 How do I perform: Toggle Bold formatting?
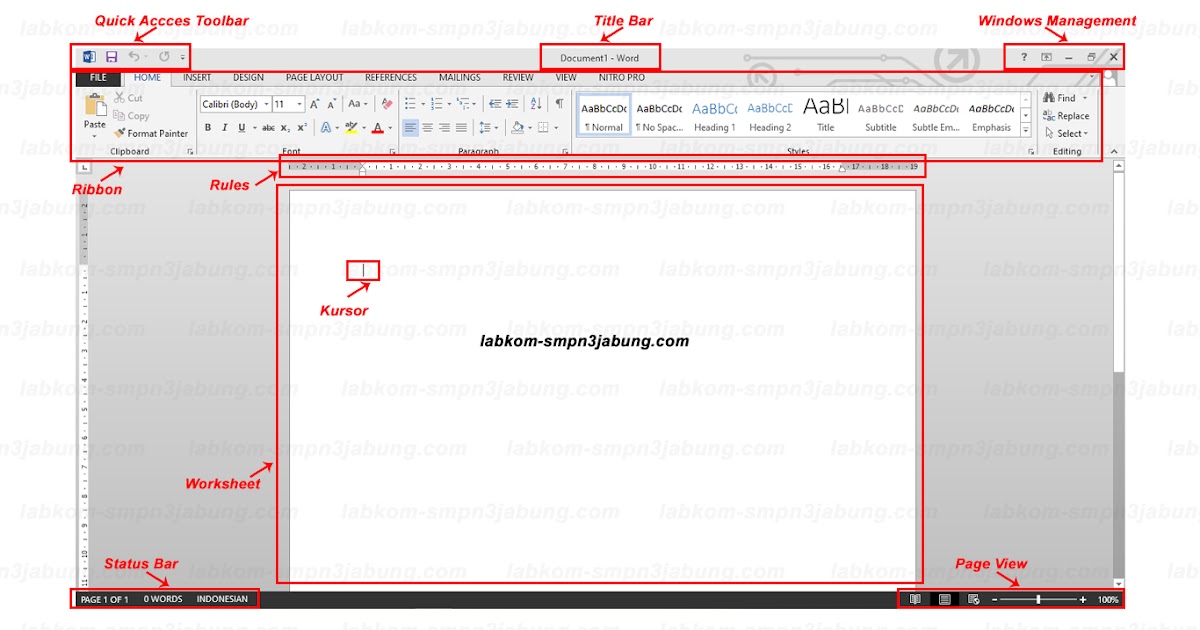pos(208,127)
